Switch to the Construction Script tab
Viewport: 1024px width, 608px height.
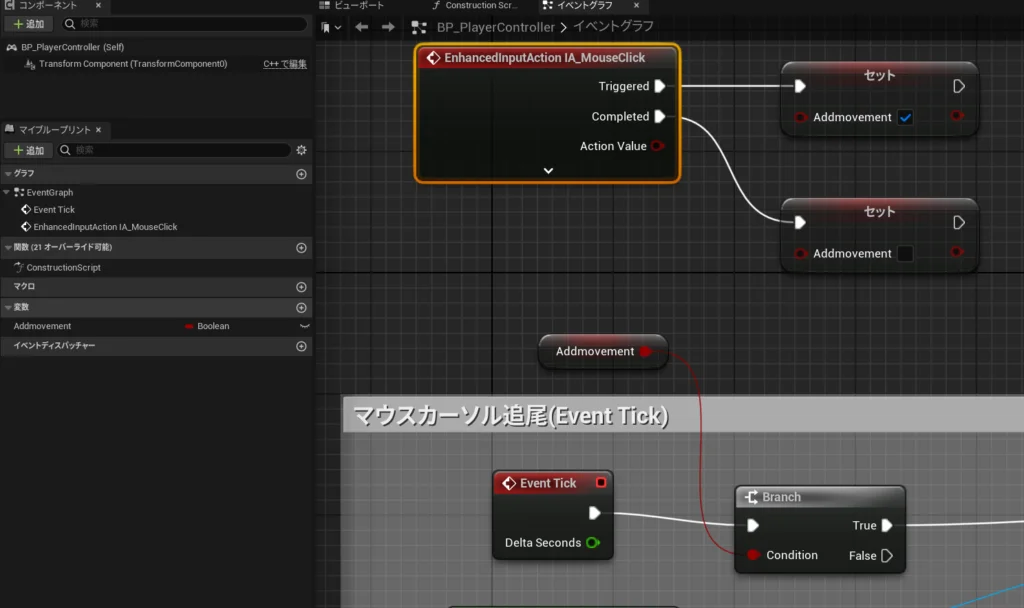point(480,6)
